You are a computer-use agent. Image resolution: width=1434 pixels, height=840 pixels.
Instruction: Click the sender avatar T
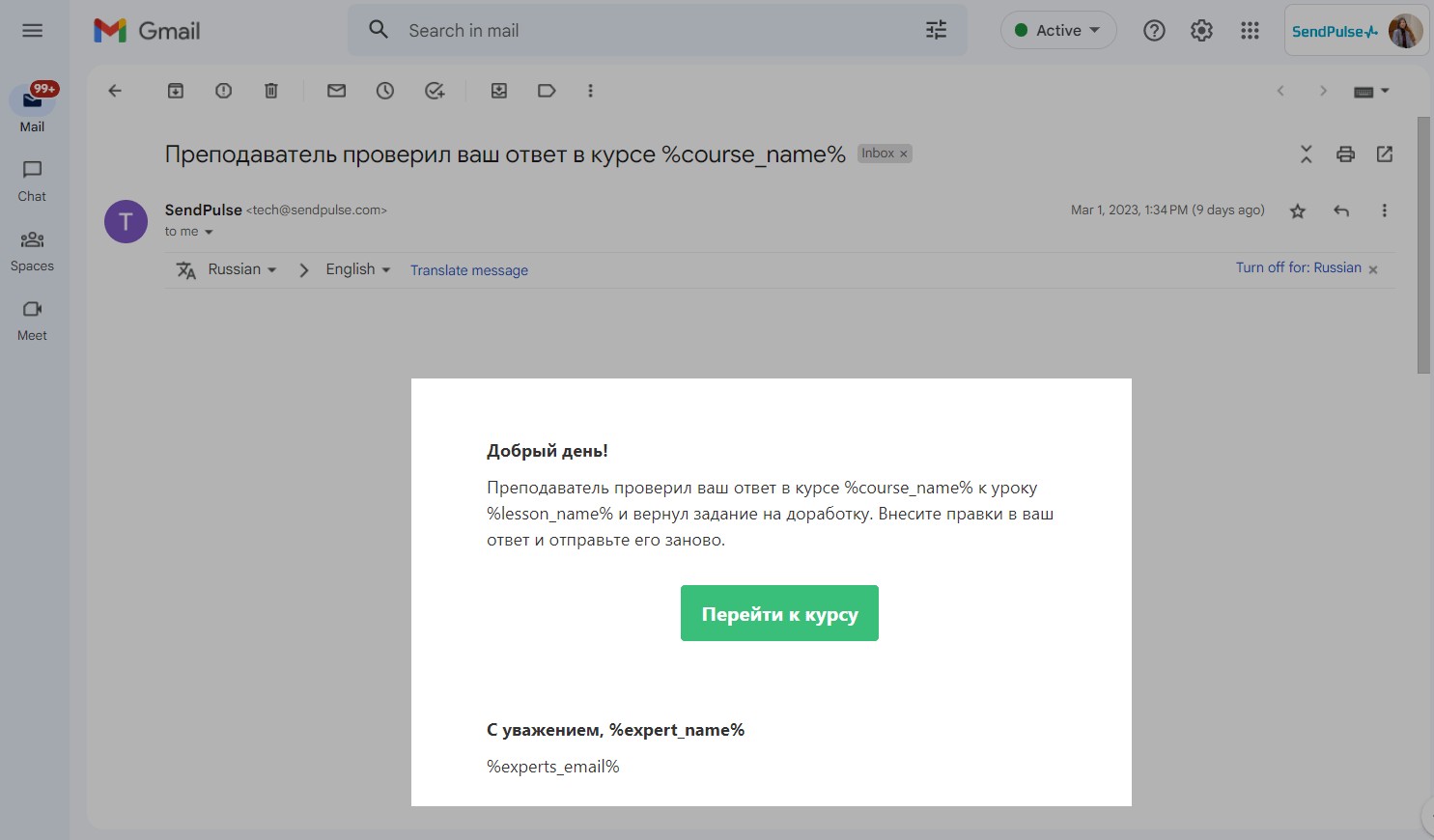126,222
